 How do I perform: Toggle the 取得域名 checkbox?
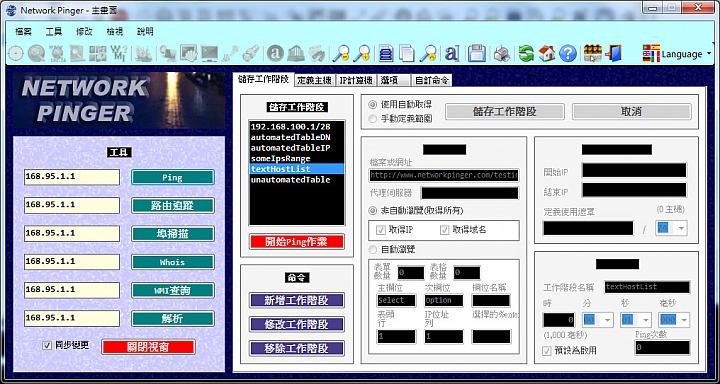(444, 230)
